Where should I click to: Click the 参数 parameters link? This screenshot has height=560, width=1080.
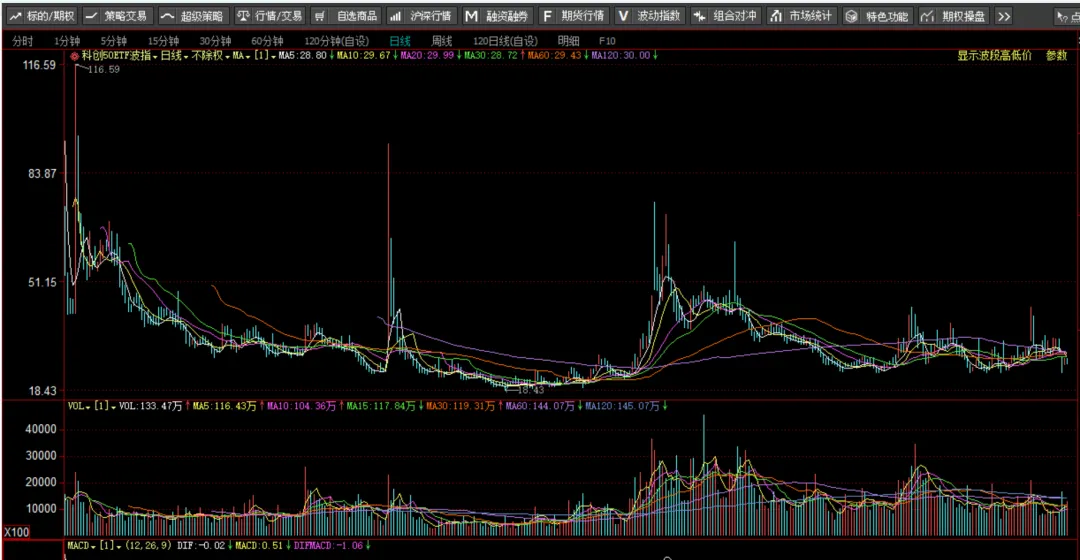pyautogui.click(x=1056, y=56)
